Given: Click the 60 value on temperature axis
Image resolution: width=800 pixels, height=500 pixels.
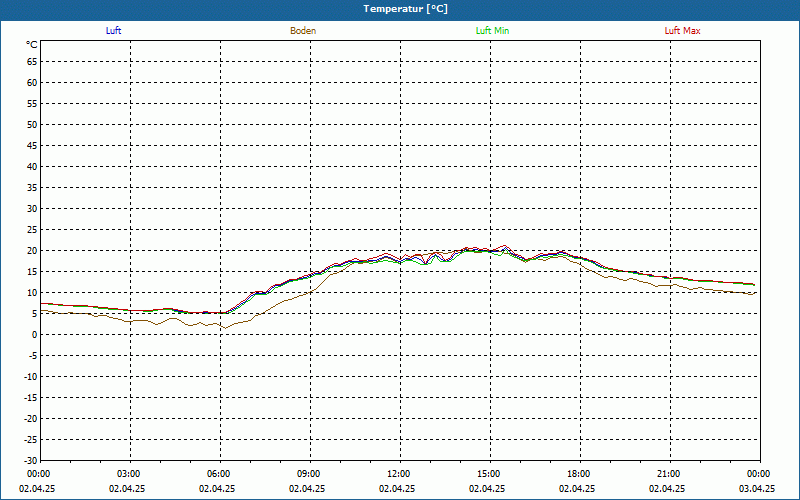Looking at the screenshot, I should 32,83.
